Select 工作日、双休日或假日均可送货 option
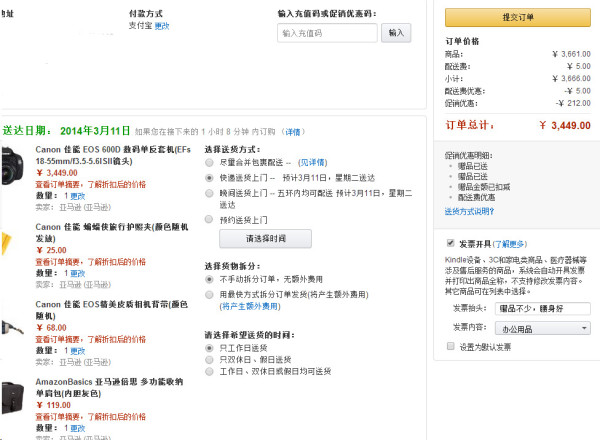The image size is (600, 440). (x=209, y=371)
